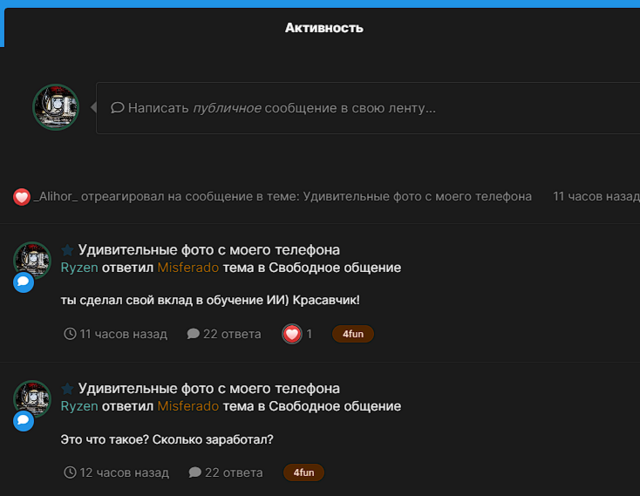Click the heart reaction on the first post
The width and height of the screenshot is (640, 496).
[292, 334]
